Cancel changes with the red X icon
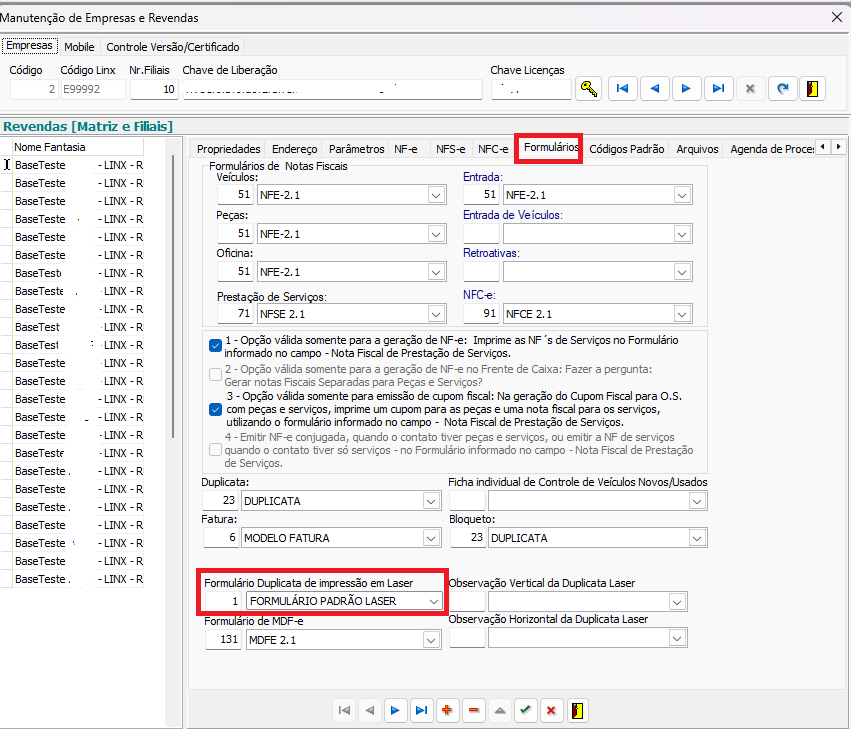 pos(551,710)
